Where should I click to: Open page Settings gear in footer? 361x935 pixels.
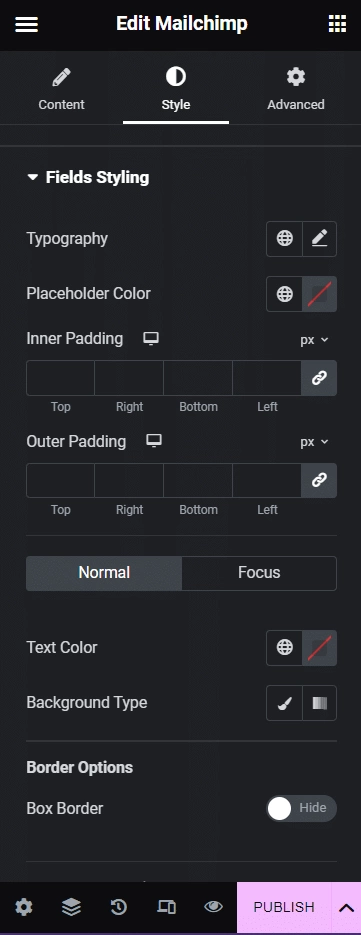(24, 908)
